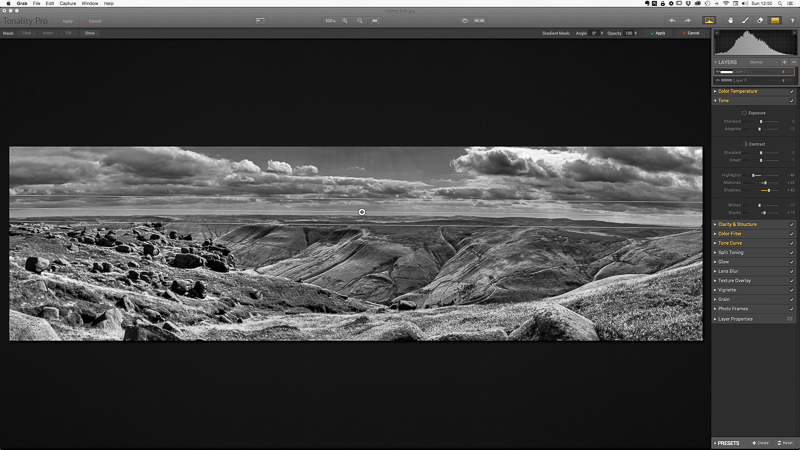Toggle the histogram display icon
800x450 pixels.
pyautogui.click(x=710, y=20)
